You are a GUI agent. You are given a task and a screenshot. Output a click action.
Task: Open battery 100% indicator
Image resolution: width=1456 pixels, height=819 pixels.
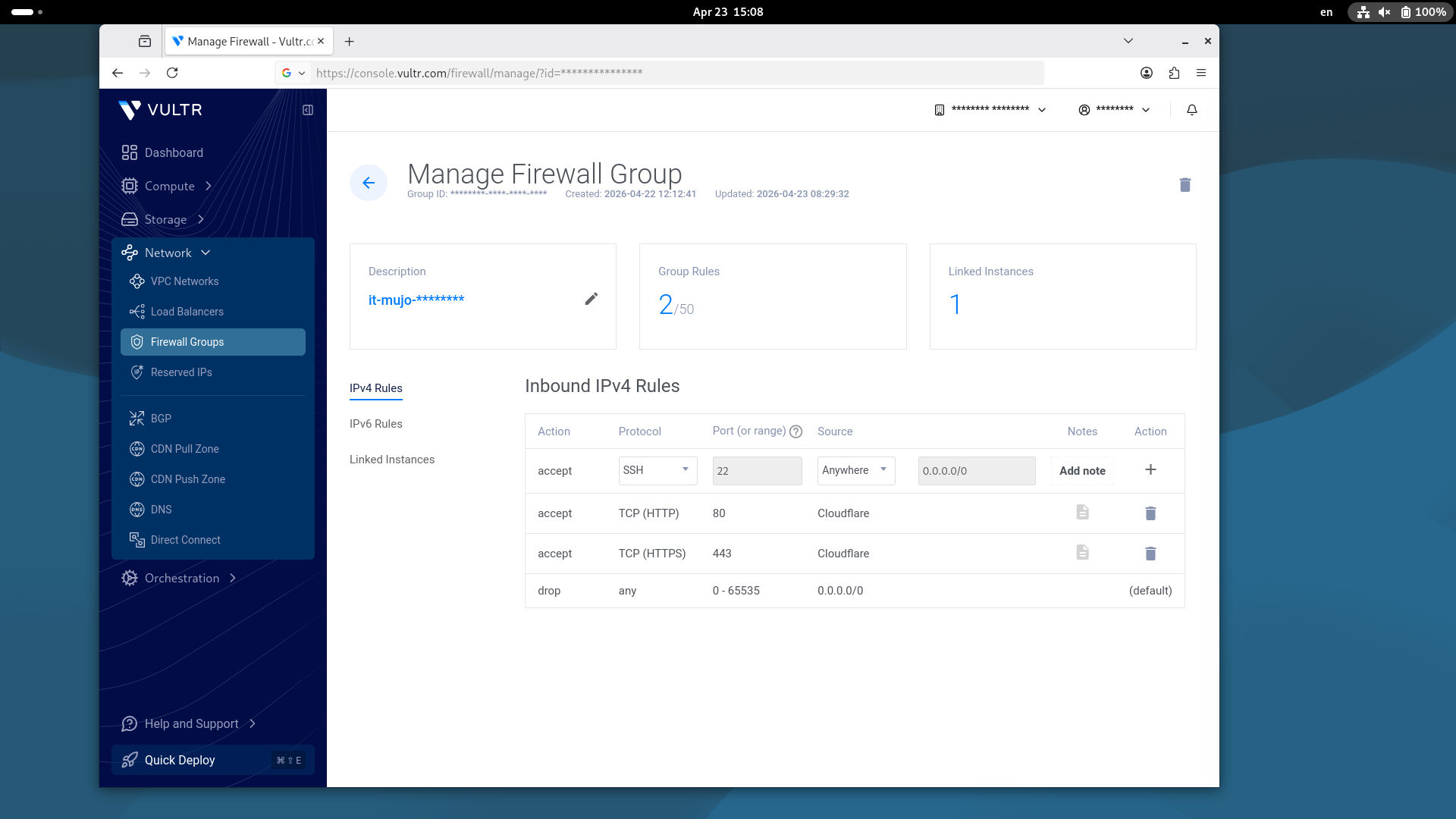pos(1423,12)
